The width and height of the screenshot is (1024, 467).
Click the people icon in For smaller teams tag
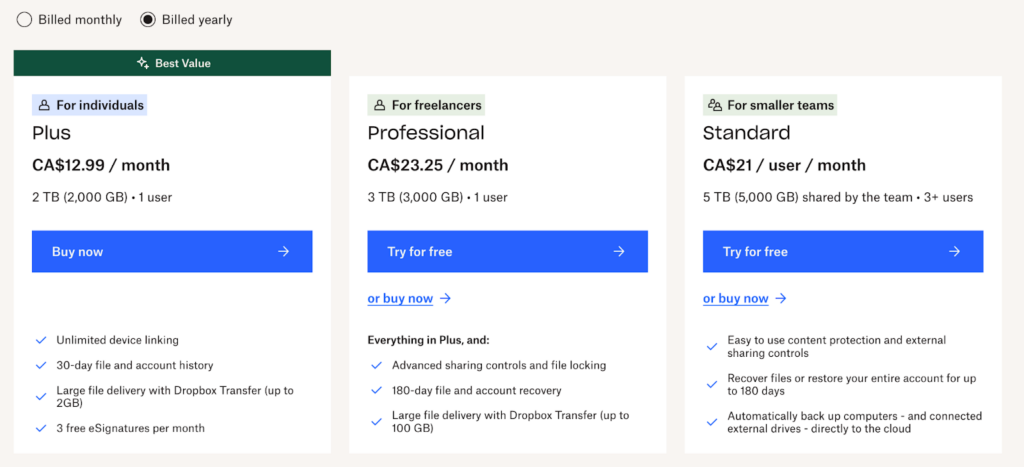click(716, 105)
